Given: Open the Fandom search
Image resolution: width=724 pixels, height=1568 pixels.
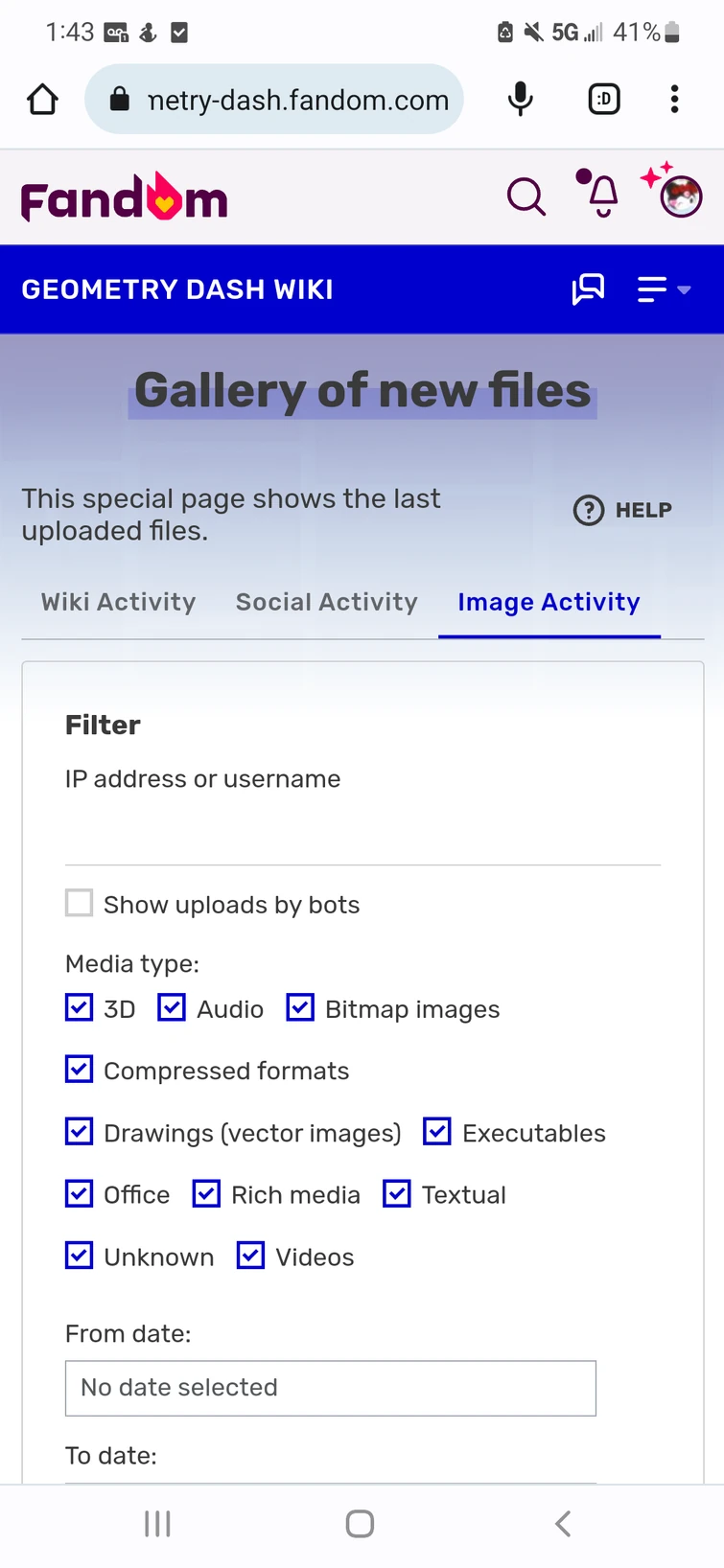Looking at the screenshot, I should tap(525, 196).
